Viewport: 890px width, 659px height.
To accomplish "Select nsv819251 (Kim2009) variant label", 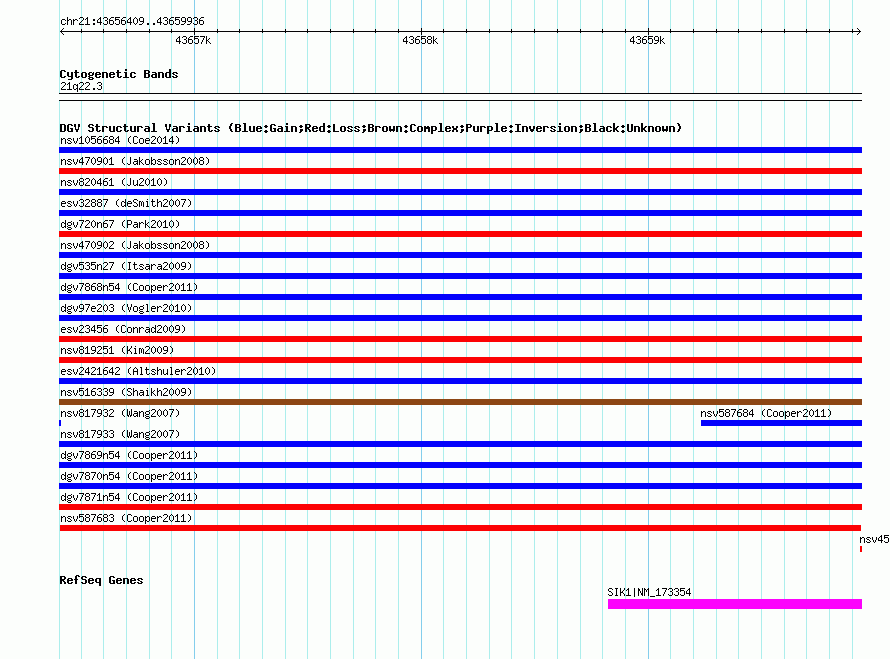I will click(x=117, y=350).
